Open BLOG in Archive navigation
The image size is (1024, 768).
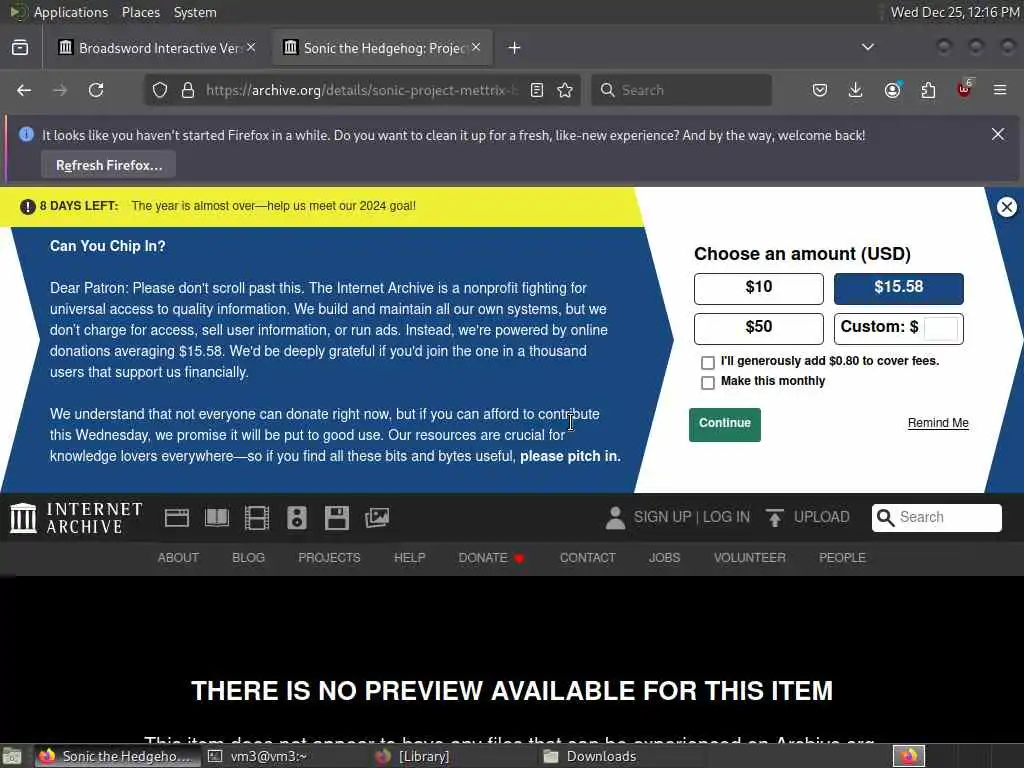coord(249,558)
